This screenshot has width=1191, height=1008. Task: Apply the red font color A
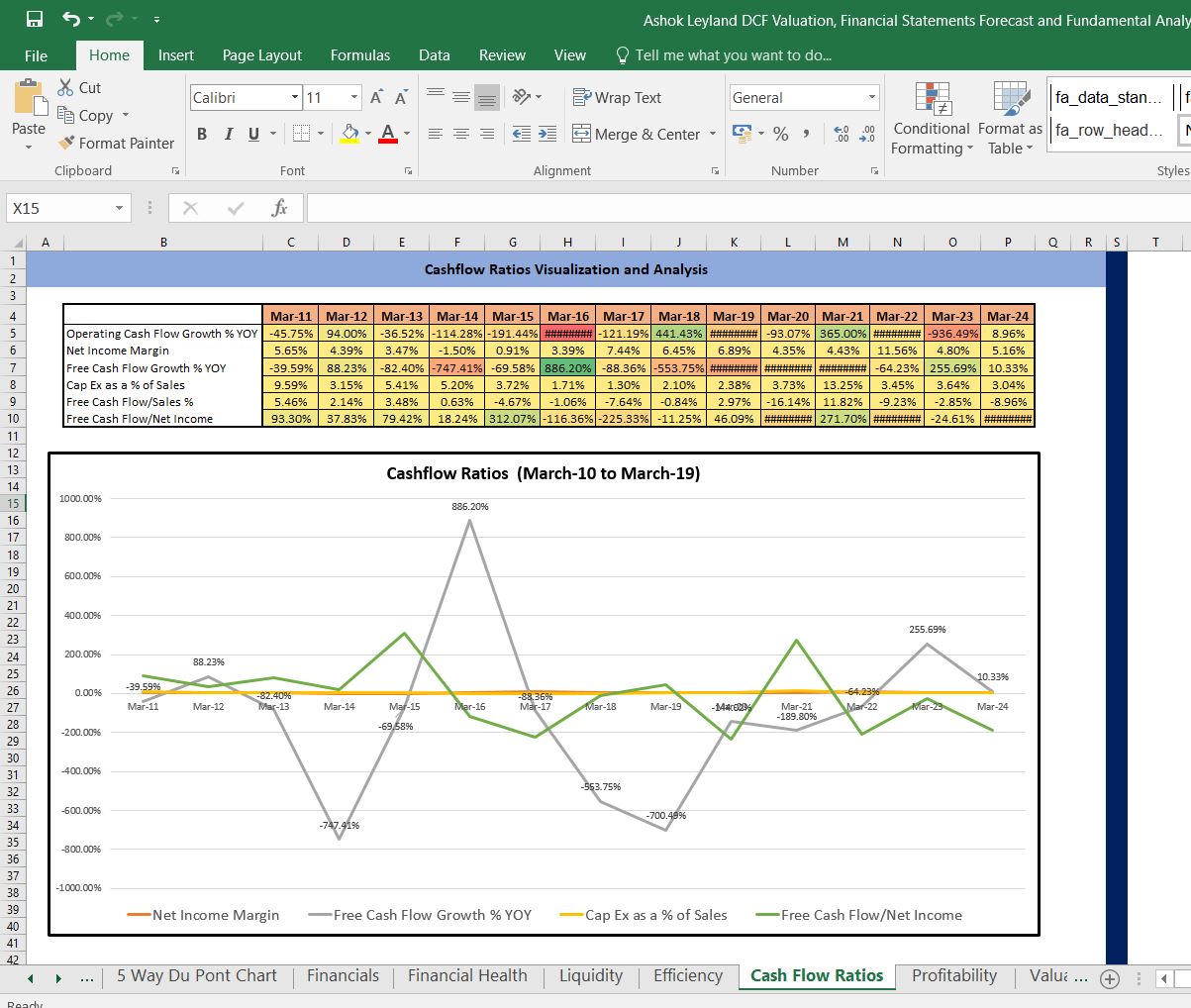point(387,134)
